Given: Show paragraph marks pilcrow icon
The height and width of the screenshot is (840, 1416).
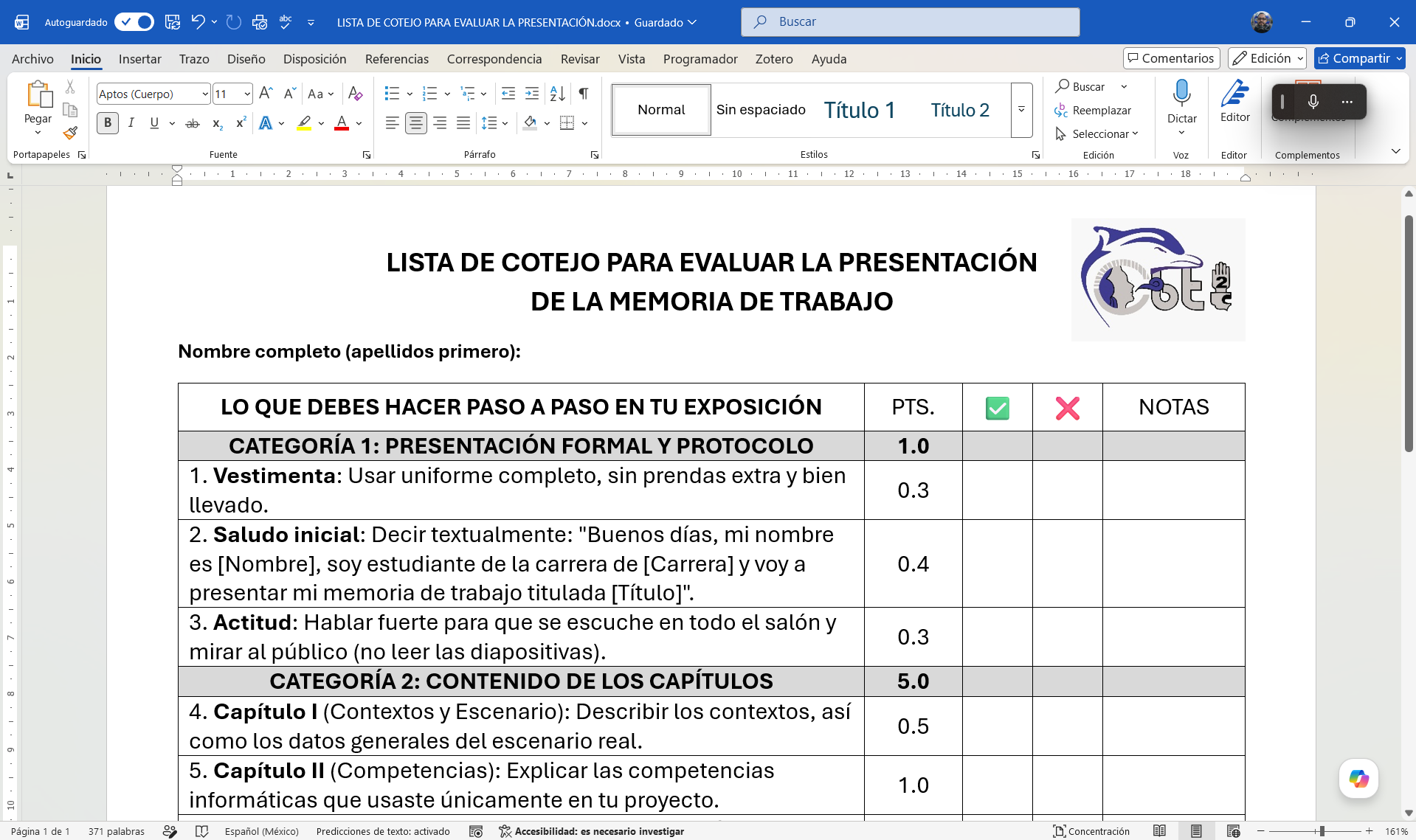Looking at the screenshot, I should (584, 94).
